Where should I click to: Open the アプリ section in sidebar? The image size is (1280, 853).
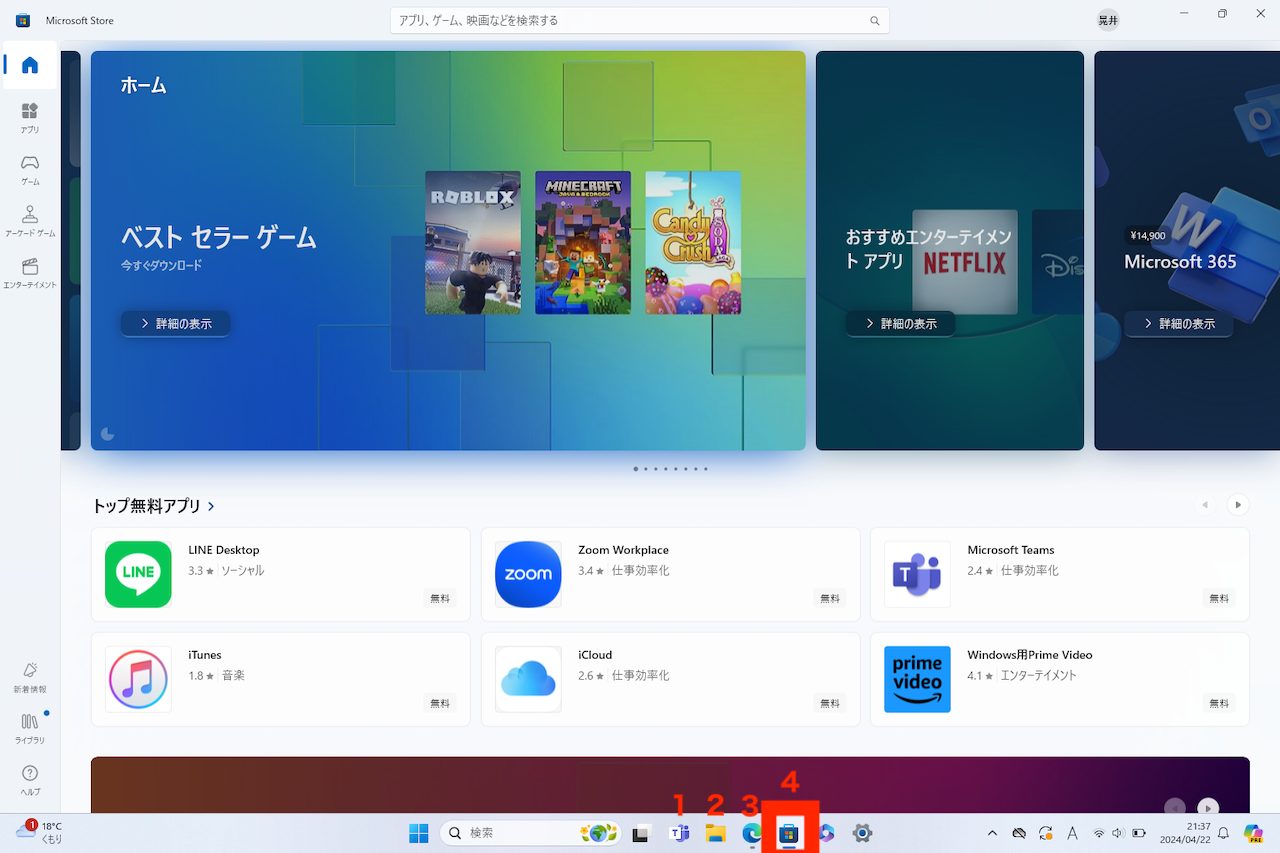(x=30, y=117)
